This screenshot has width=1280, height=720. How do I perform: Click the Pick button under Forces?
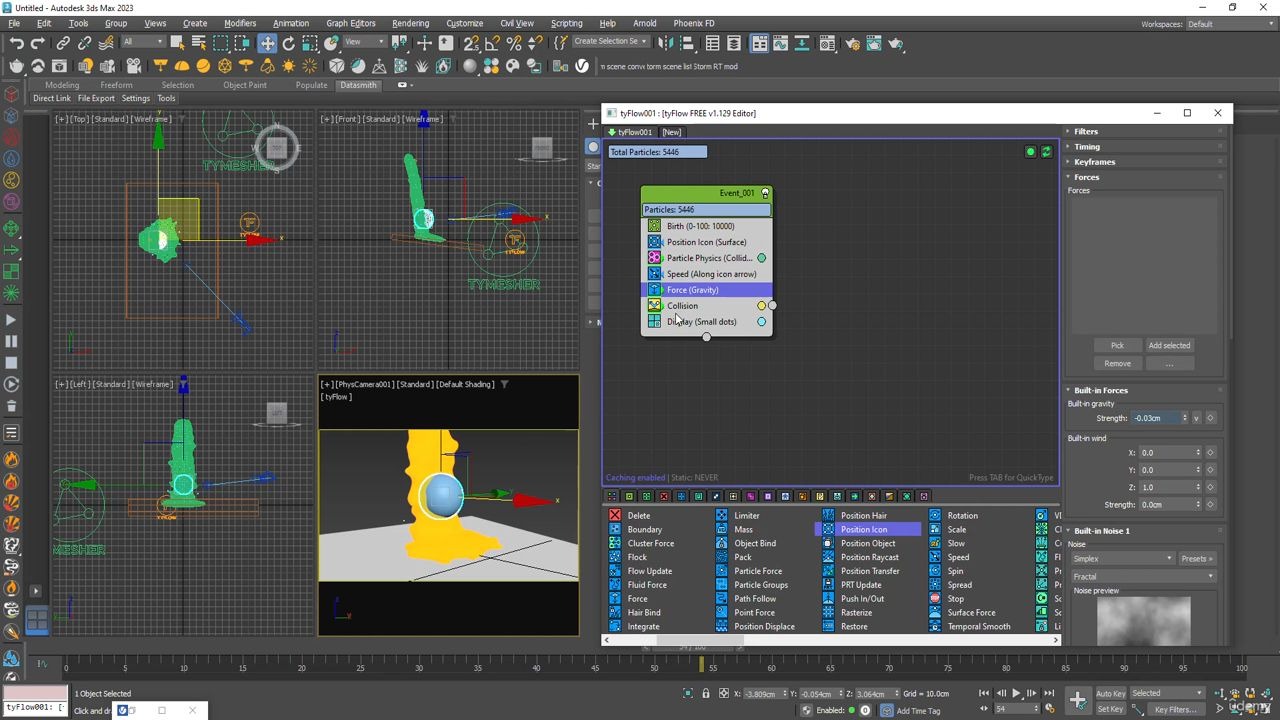1117,346
